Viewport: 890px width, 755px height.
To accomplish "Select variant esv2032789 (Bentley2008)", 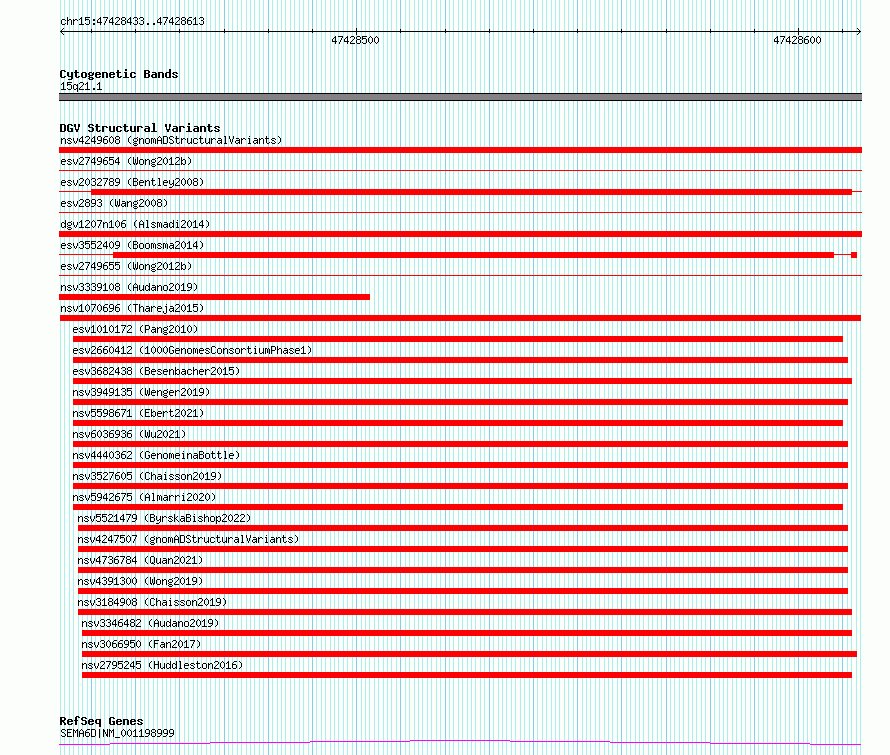I will [132, 182].
